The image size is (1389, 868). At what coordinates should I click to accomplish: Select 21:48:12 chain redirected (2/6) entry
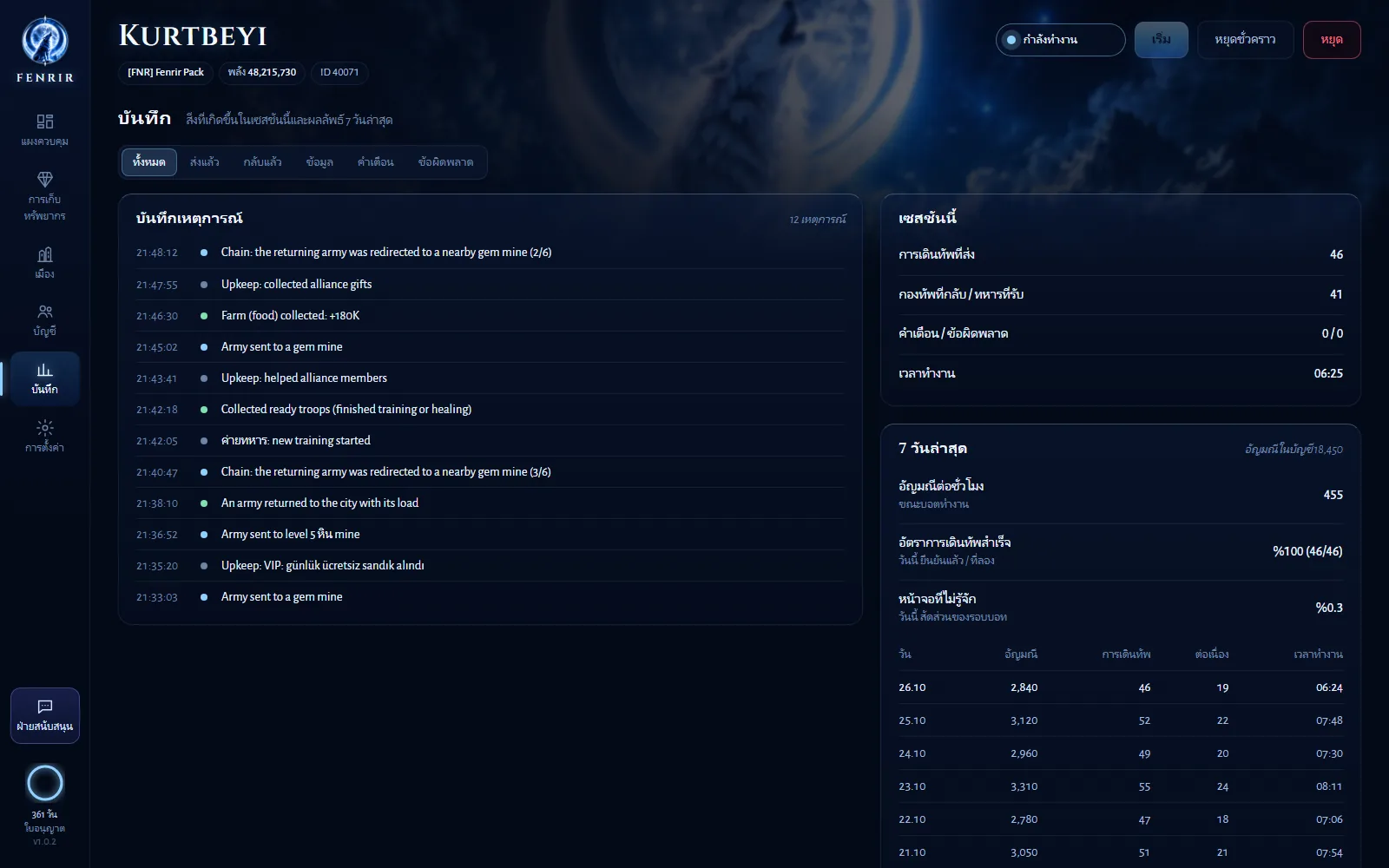click(x=490, y=253)
